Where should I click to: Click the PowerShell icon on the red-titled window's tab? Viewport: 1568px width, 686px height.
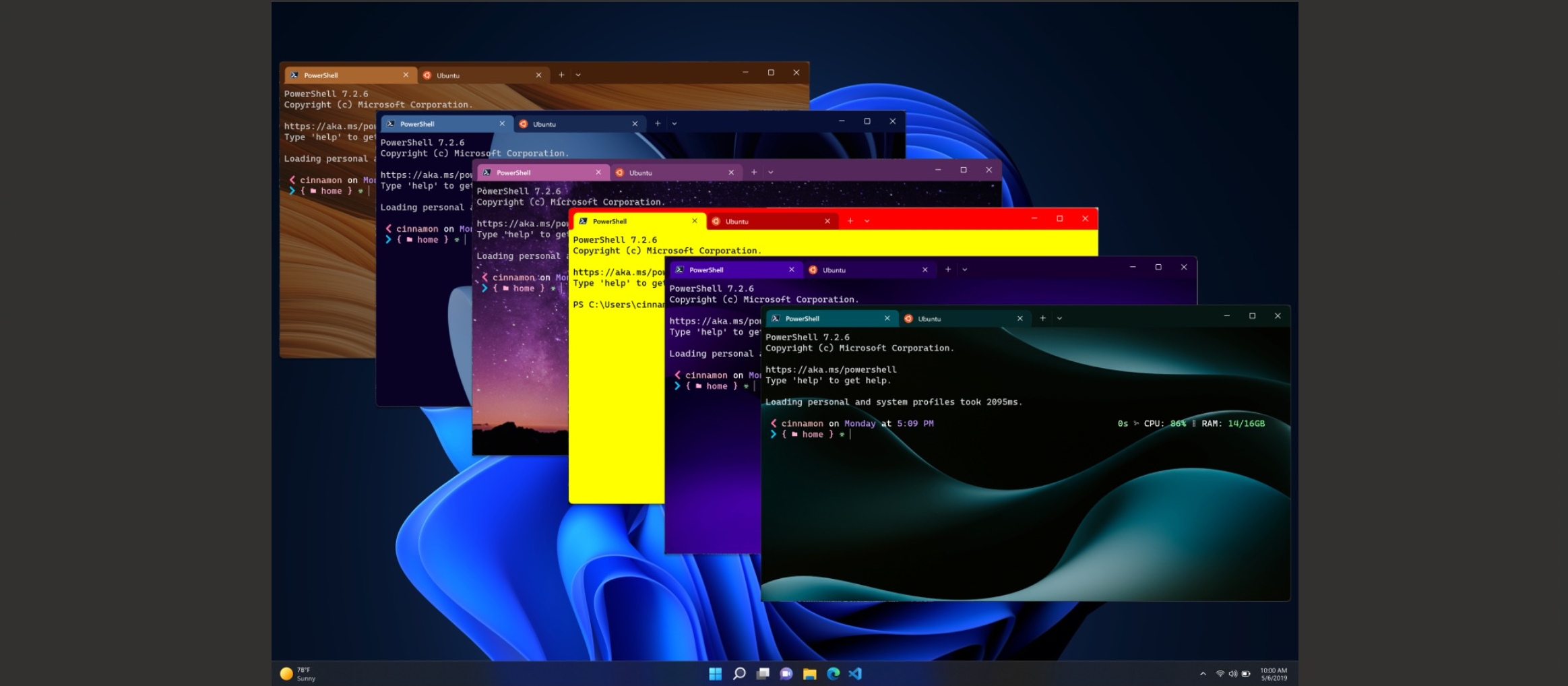584,220
